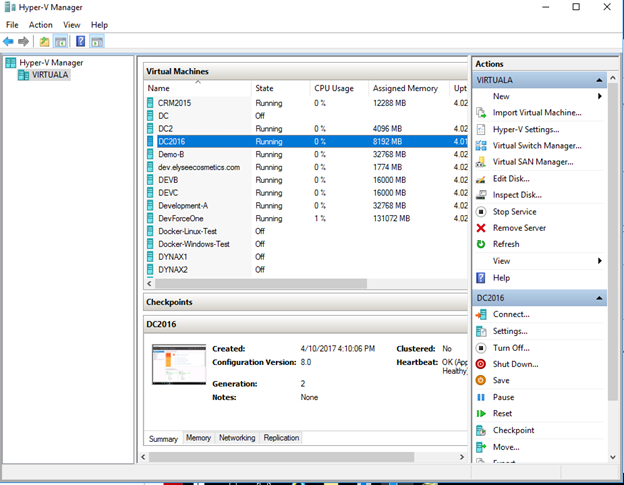Viewport: 624px width, 485px height.
Task: Click the Edit Disk icon
Action: click(x=481, y=179)
